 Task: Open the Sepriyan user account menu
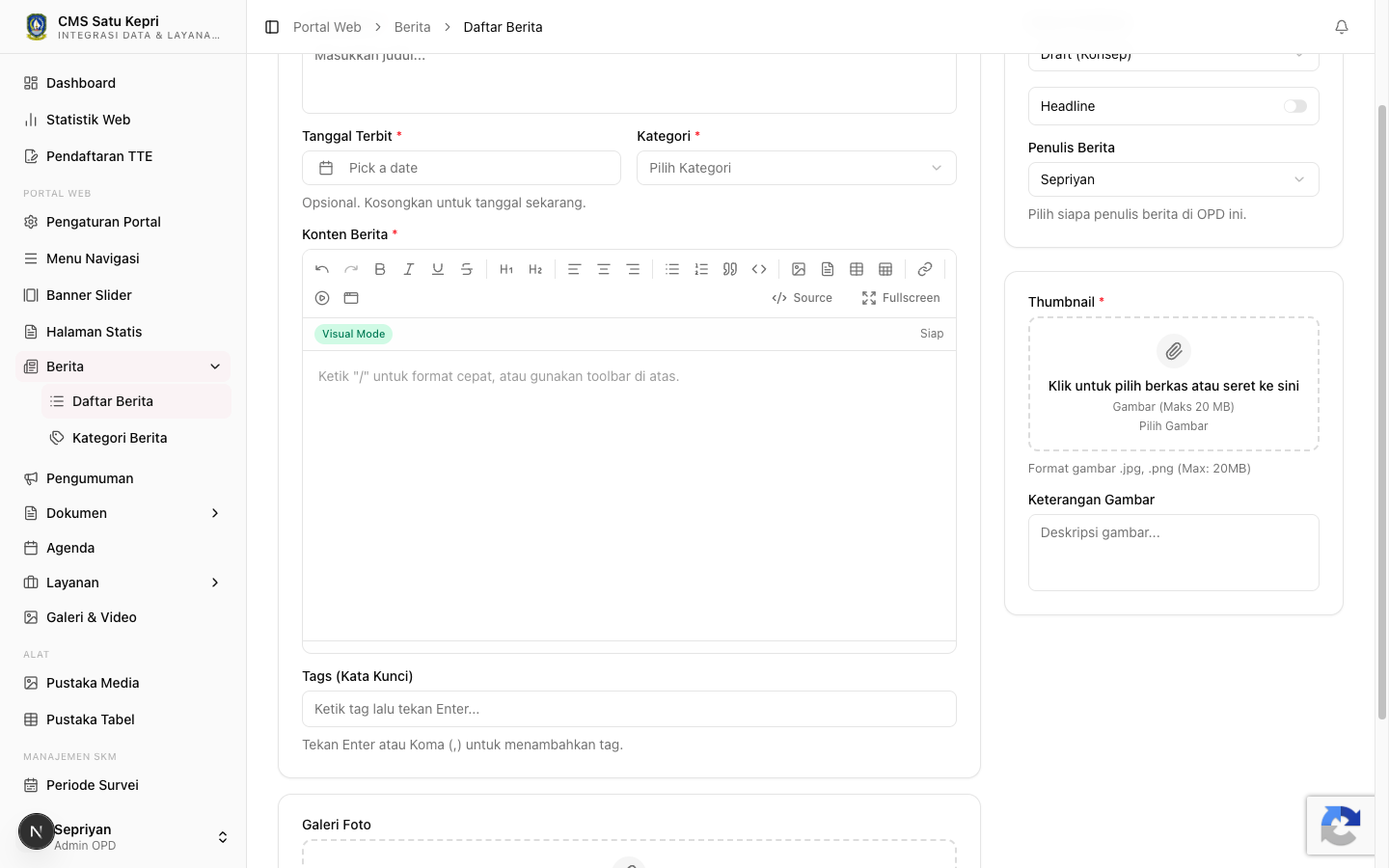click(x=123, y=836)
